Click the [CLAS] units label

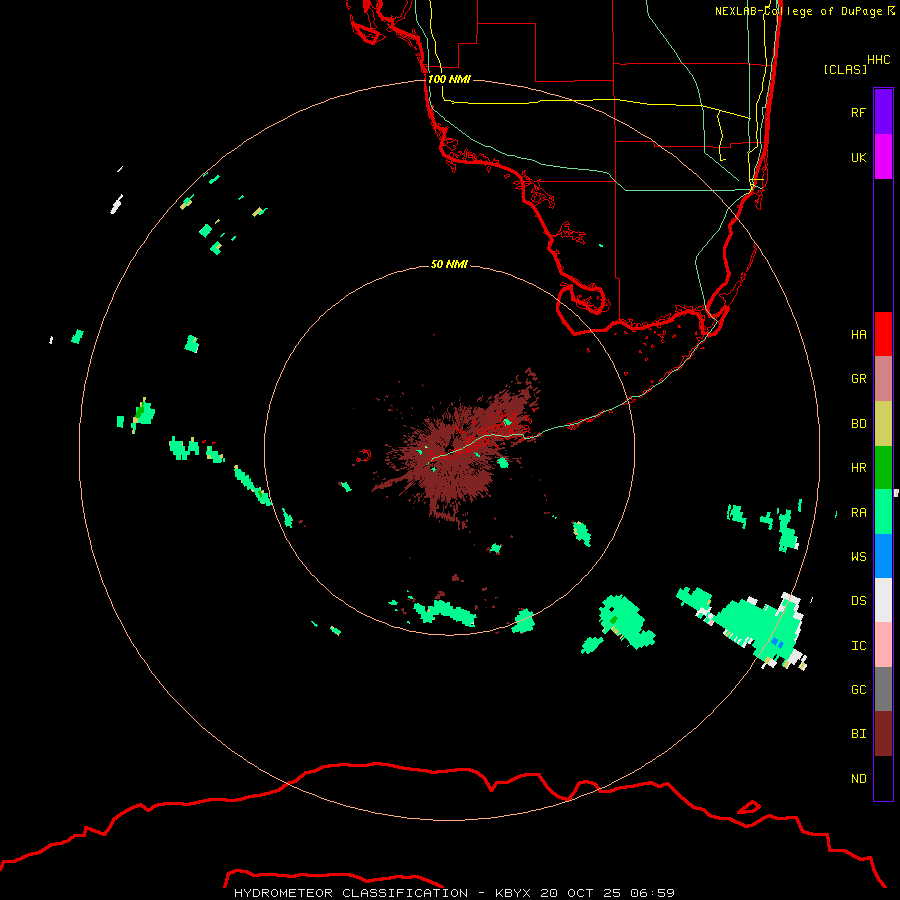(x=845, y=69)
